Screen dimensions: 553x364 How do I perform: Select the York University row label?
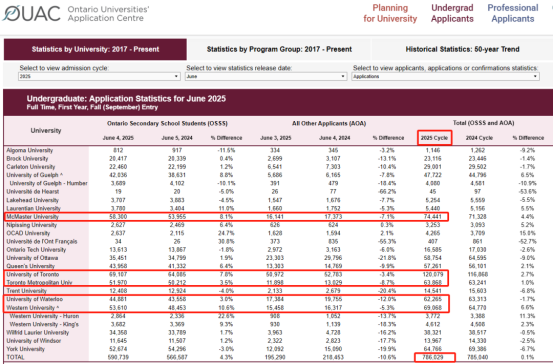click(x=25, y=349)
